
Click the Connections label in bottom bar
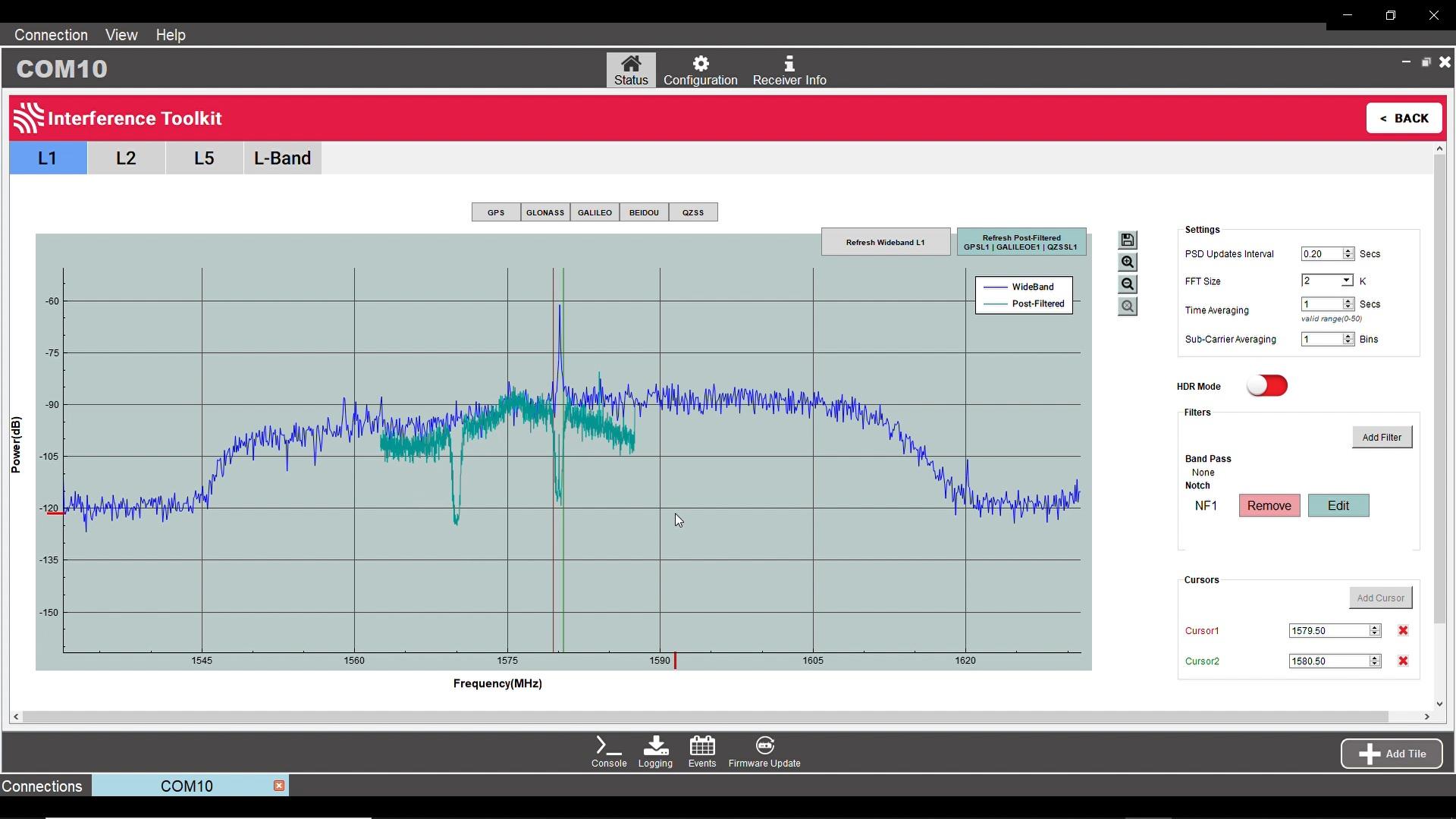click(42, 786)
